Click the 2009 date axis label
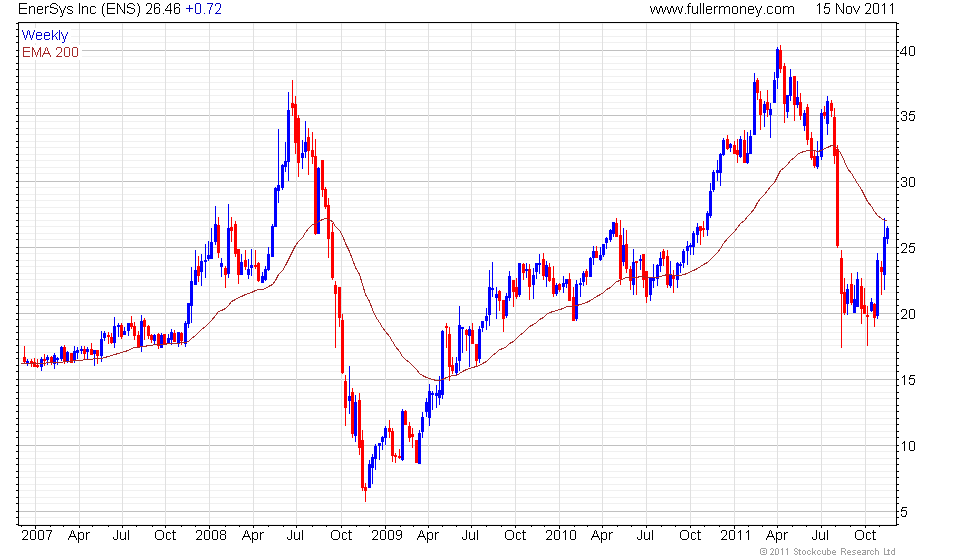 387,536
